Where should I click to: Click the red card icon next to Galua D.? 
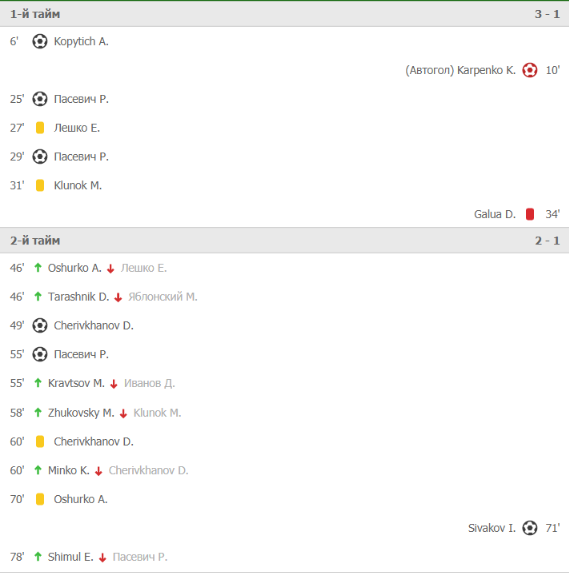[530, 214]
